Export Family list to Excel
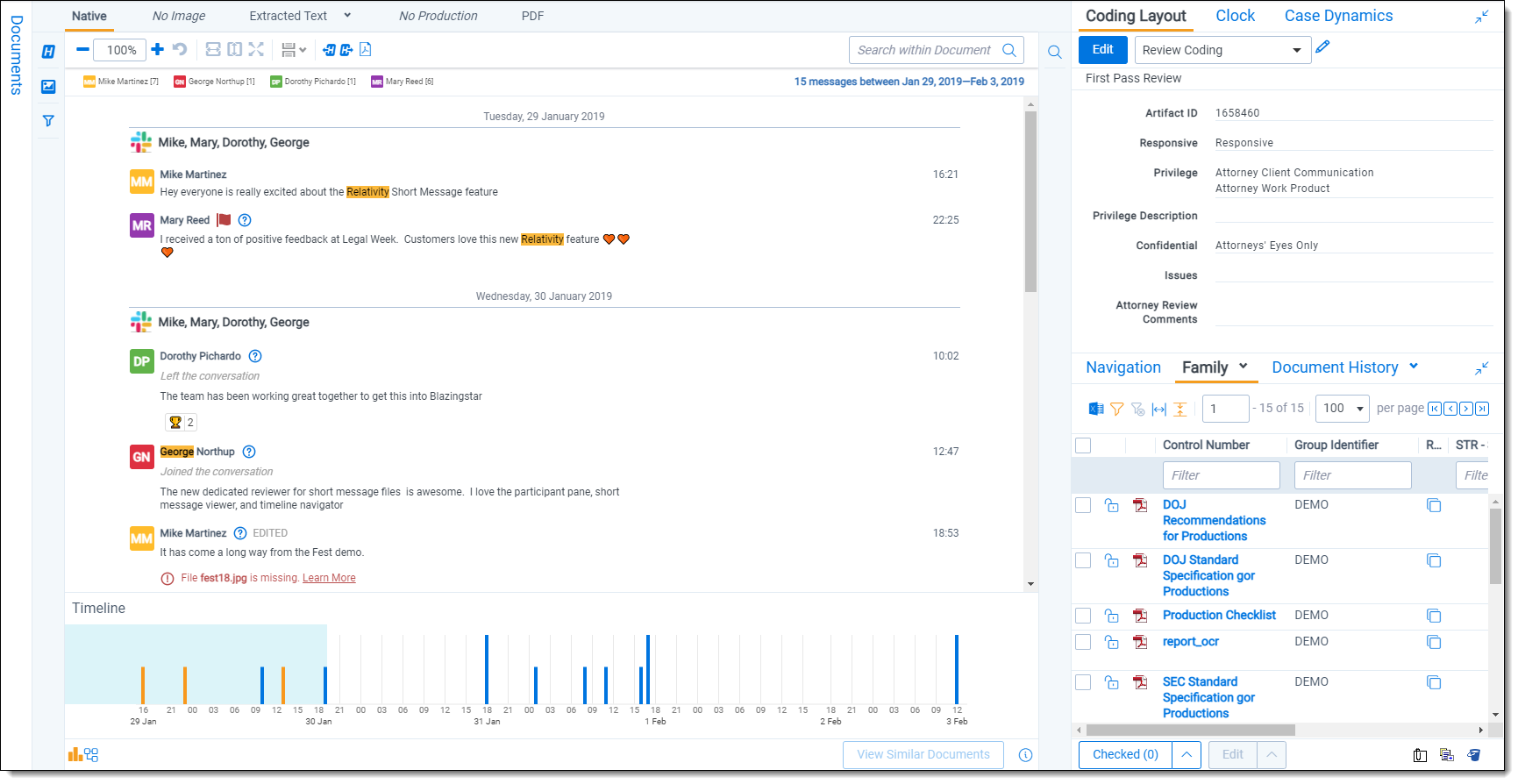 point(1096,409)
